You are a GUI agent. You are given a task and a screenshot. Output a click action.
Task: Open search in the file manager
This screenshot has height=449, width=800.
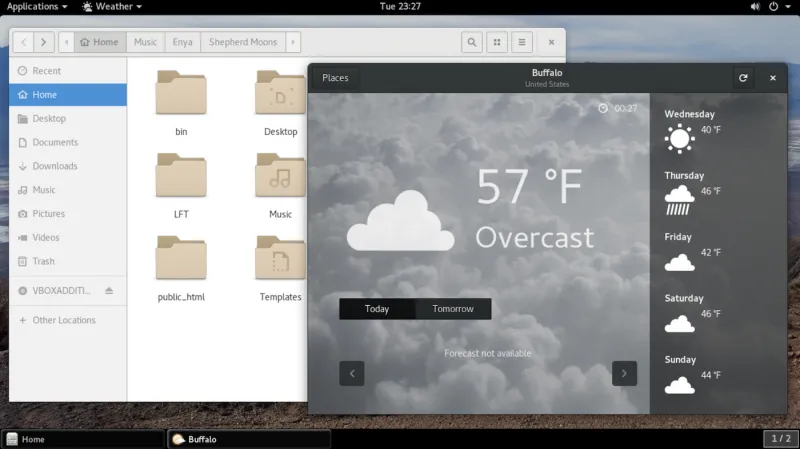pyautogui.click(x=472, y=43)
